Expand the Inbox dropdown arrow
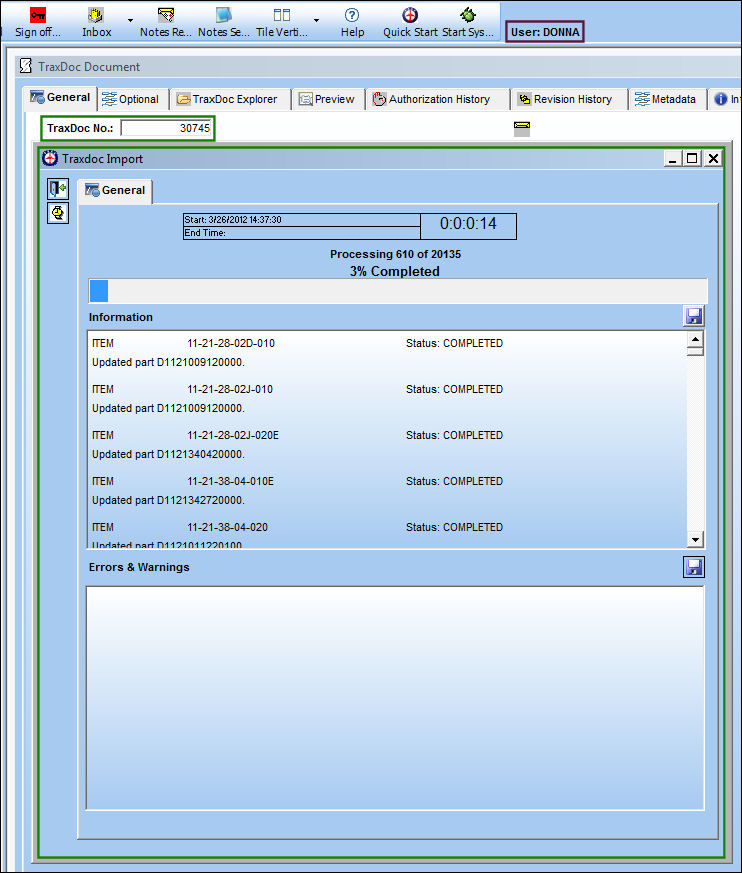 click(130, 21)
